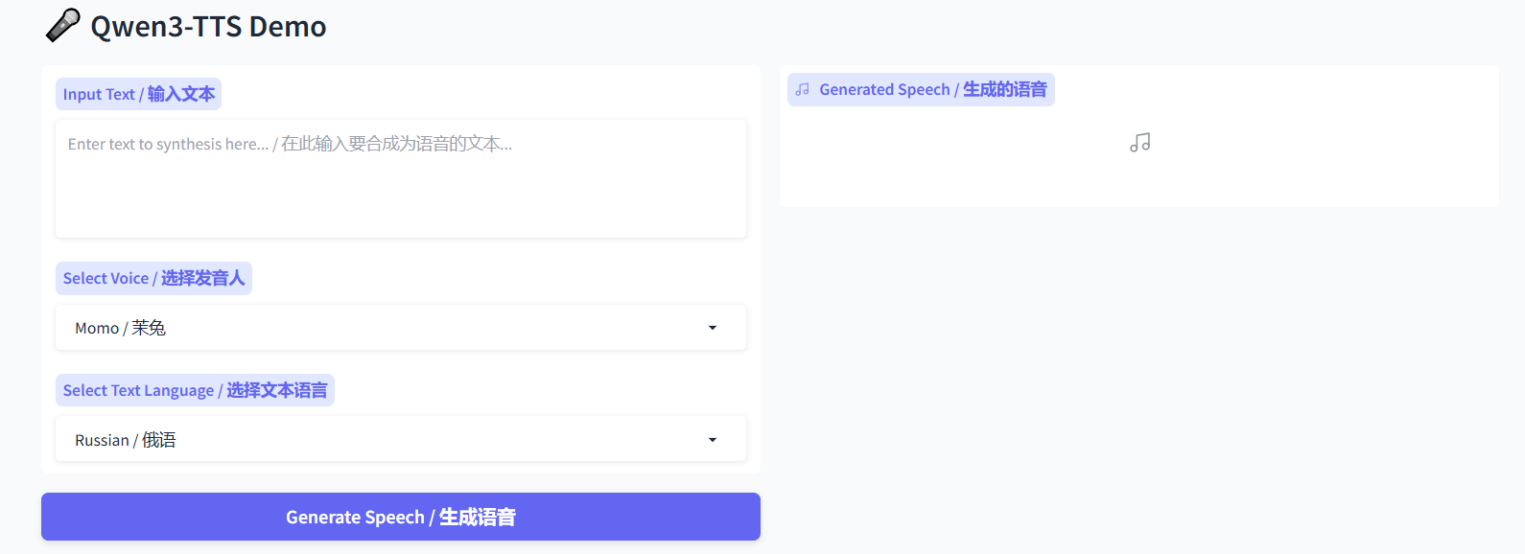This screenshot has height=554, width=1525.
Task: Click the 'Input Text / 输入文本' label
Action: click(x=138, y=95)
